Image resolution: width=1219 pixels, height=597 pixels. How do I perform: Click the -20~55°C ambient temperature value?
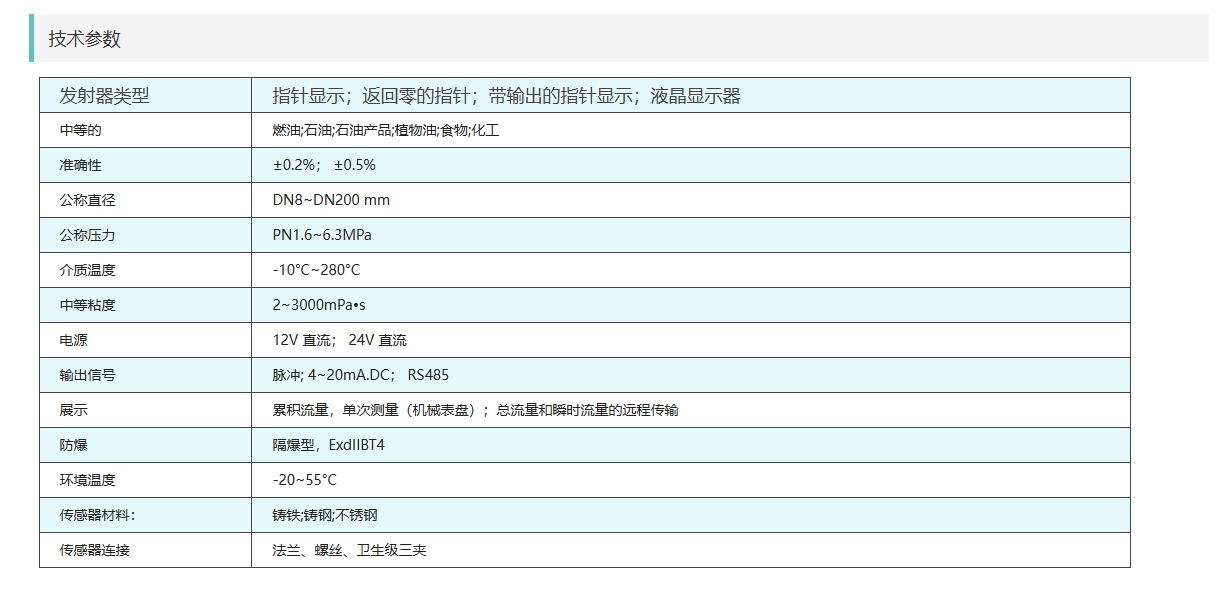point(305,480)
